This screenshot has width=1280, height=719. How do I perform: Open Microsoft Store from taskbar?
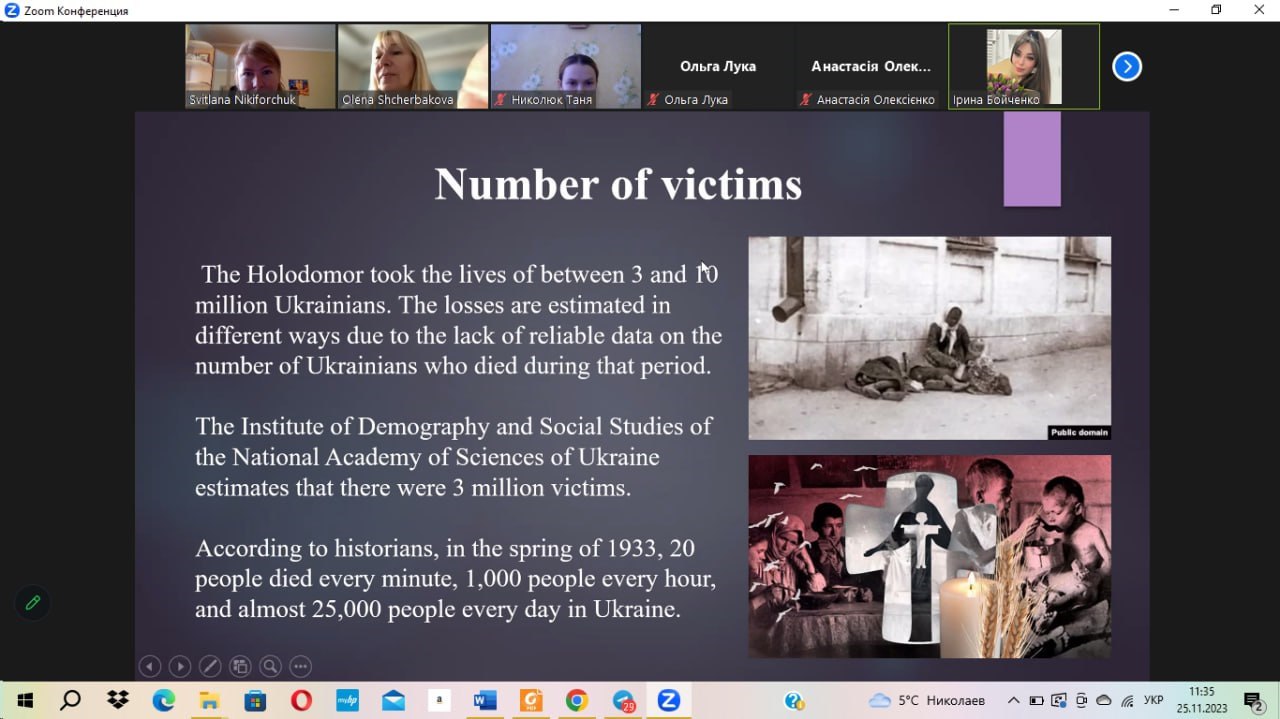click(x=255, y=700)
